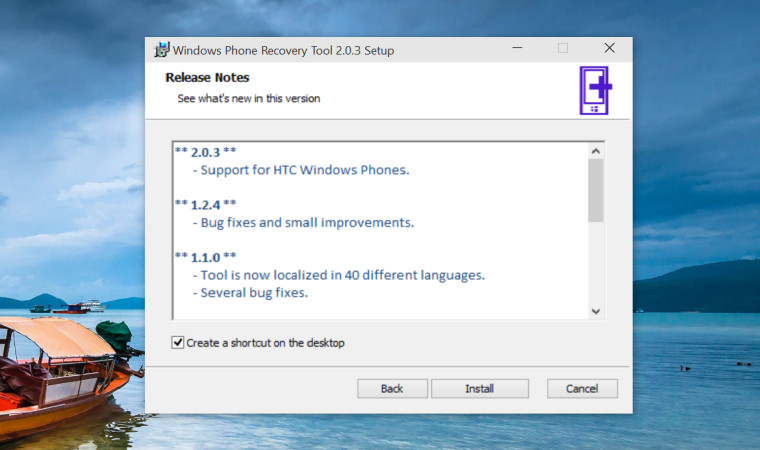Viewport: 760px width, 450px height.
Task: Select the "Several bug fixes." line
Action: [x=251, y=292]
